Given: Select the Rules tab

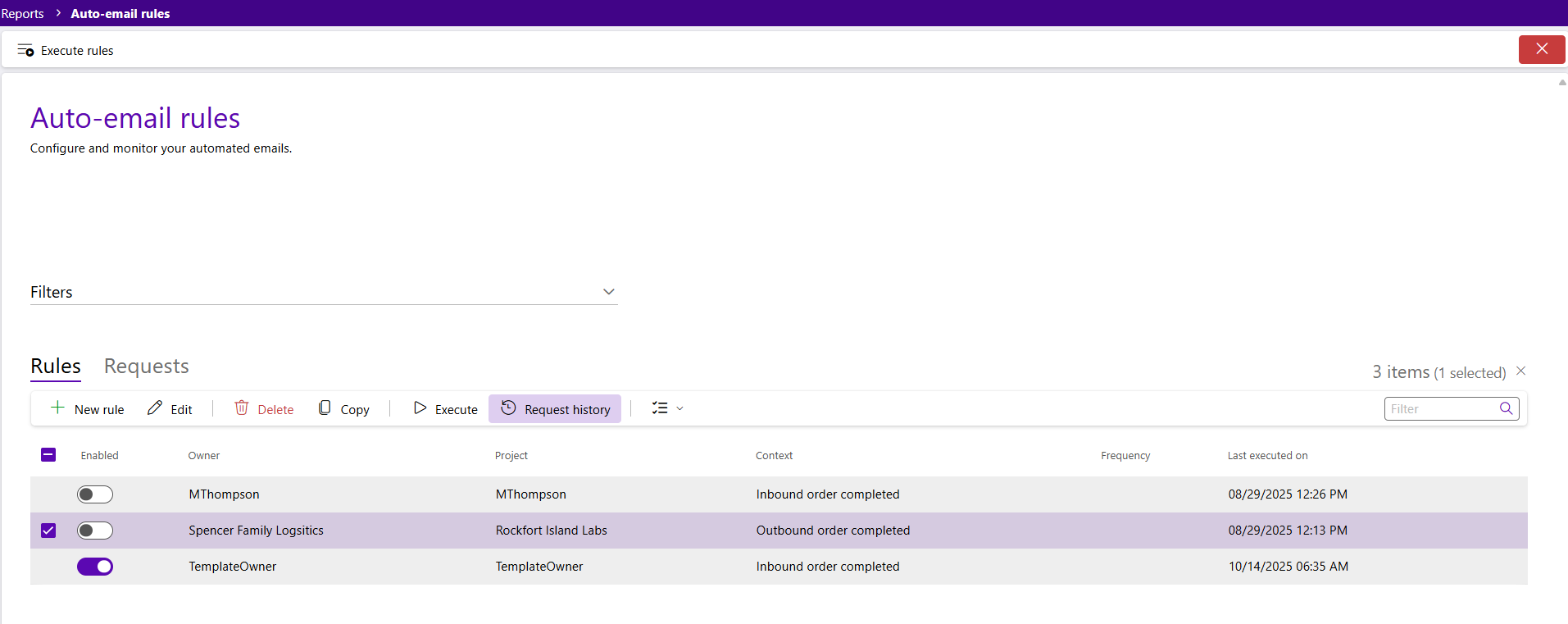Looking at the screenshot, I should [56, 367].
